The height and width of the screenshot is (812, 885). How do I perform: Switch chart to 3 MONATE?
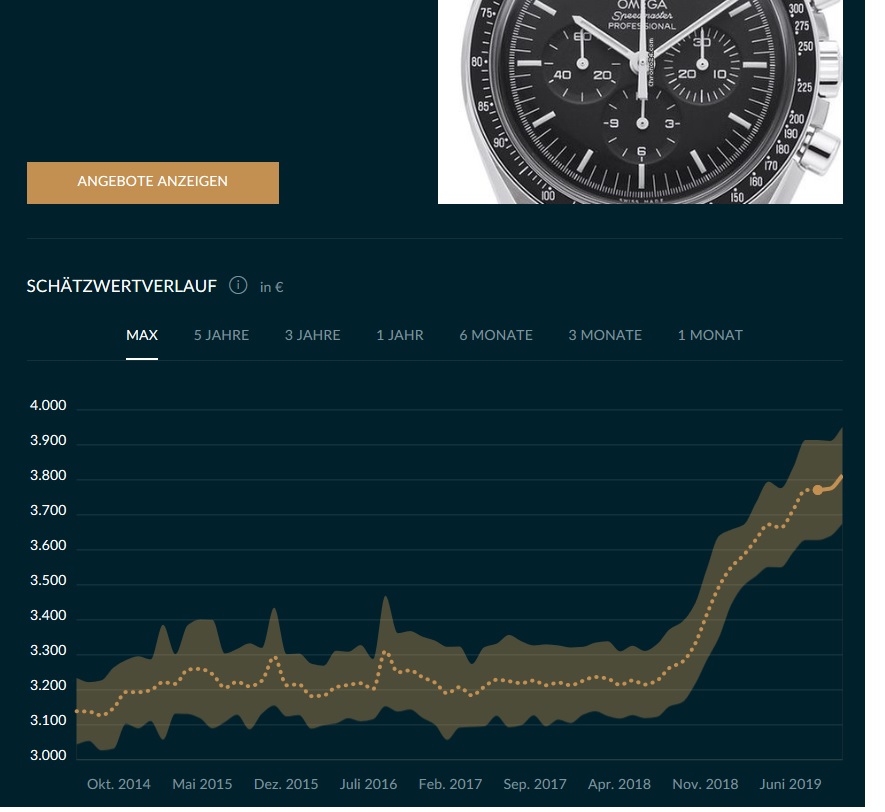coord(605,335)
